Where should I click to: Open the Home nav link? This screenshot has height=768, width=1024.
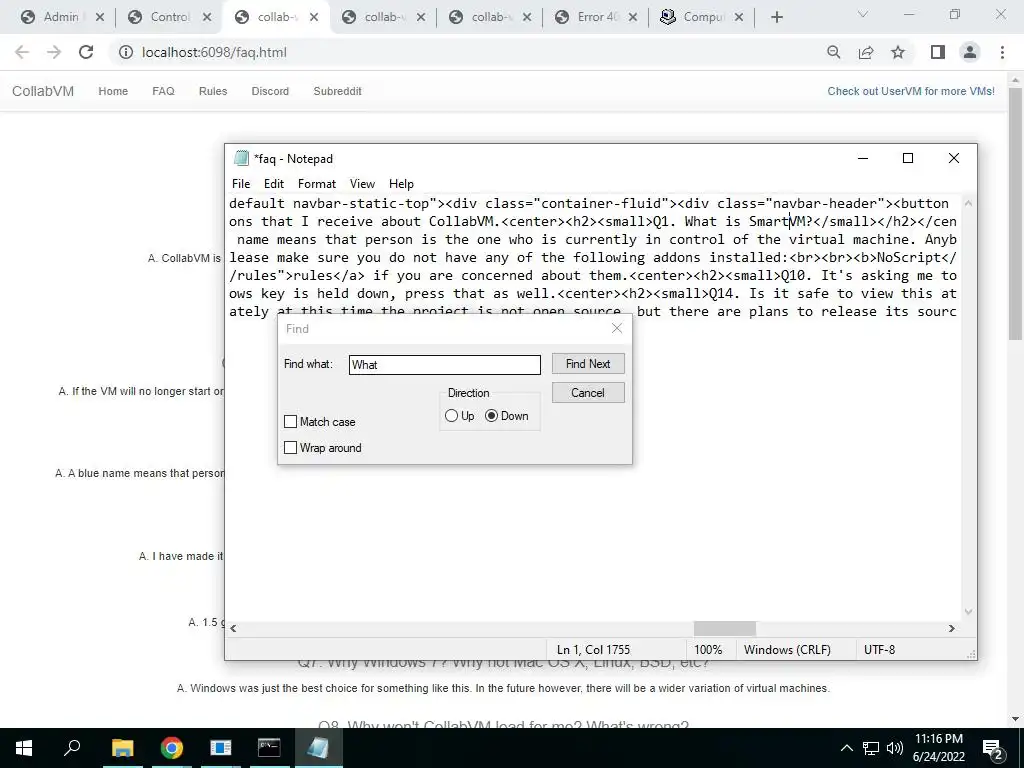click(113, 91)
